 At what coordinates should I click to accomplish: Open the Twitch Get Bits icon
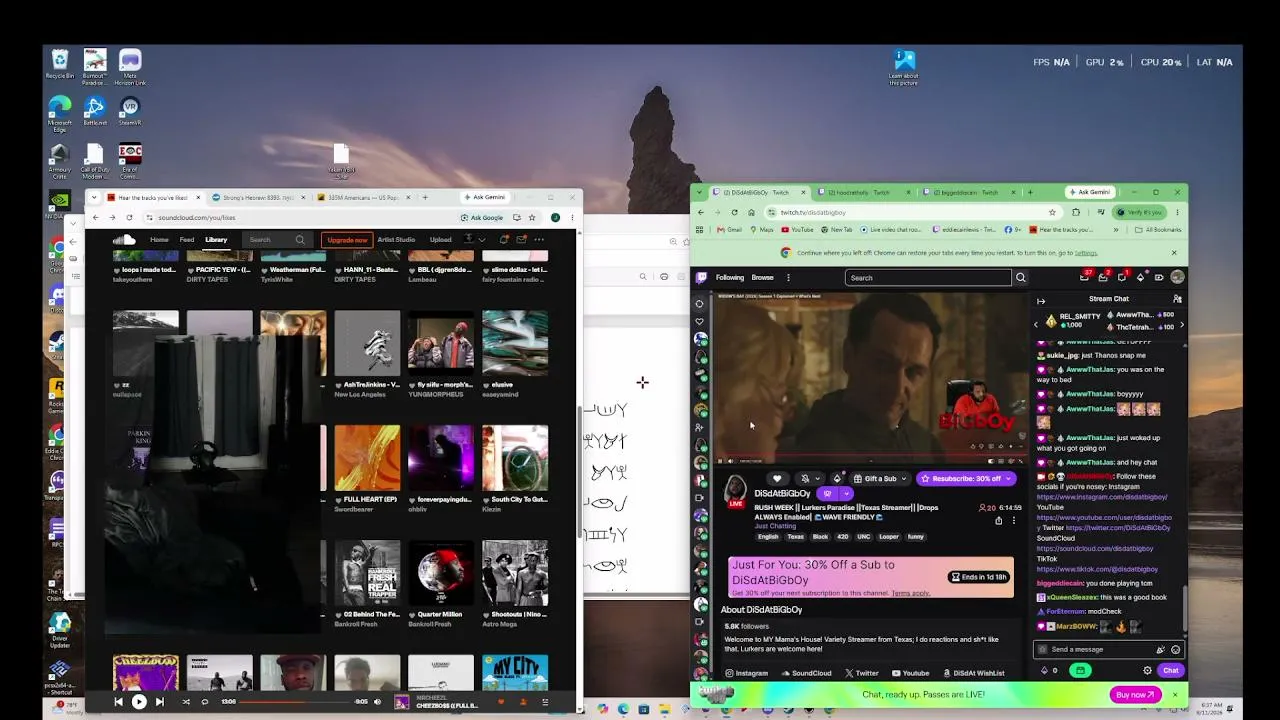click(1140, 278)
